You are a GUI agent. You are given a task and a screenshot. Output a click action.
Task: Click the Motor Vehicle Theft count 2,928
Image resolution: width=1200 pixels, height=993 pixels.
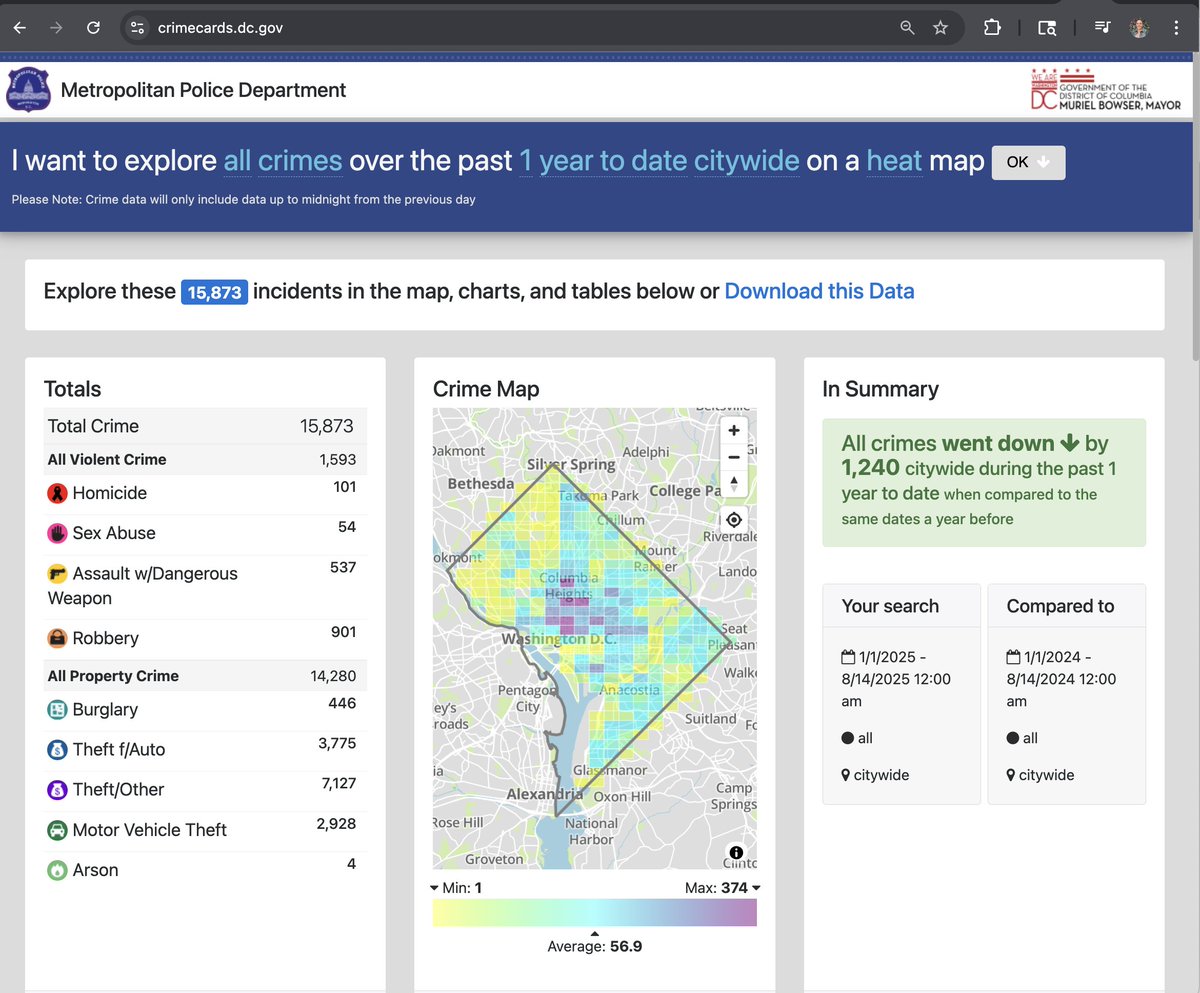338,824
